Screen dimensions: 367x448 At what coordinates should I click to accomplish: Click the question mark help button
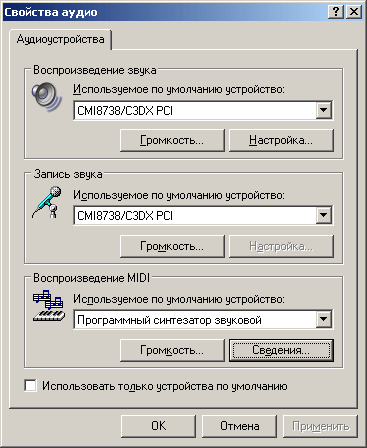click(x=336, y=12)
